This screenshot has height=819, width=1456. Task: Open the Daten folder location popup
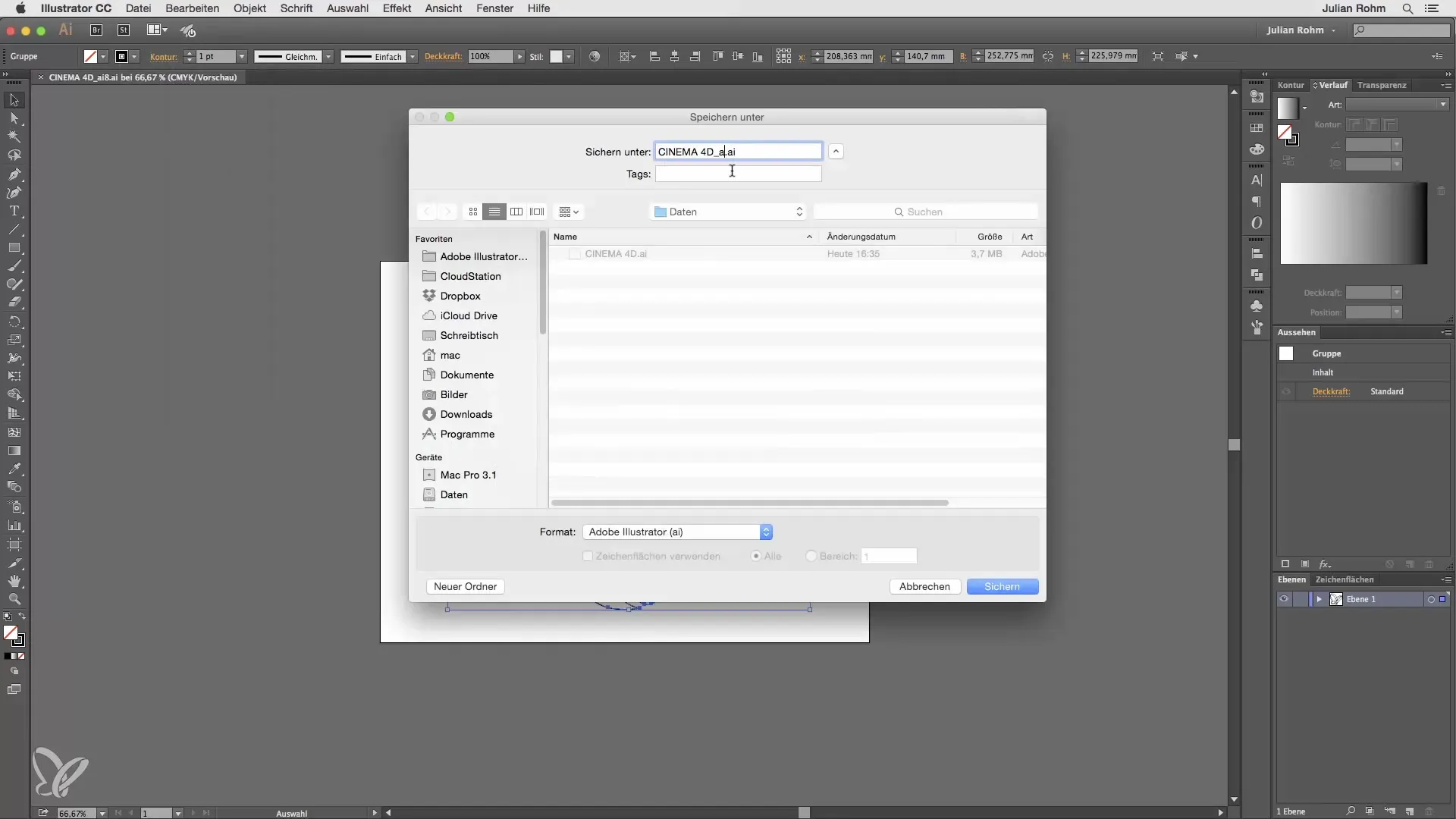pyautogui.click(x=728, y=212)
